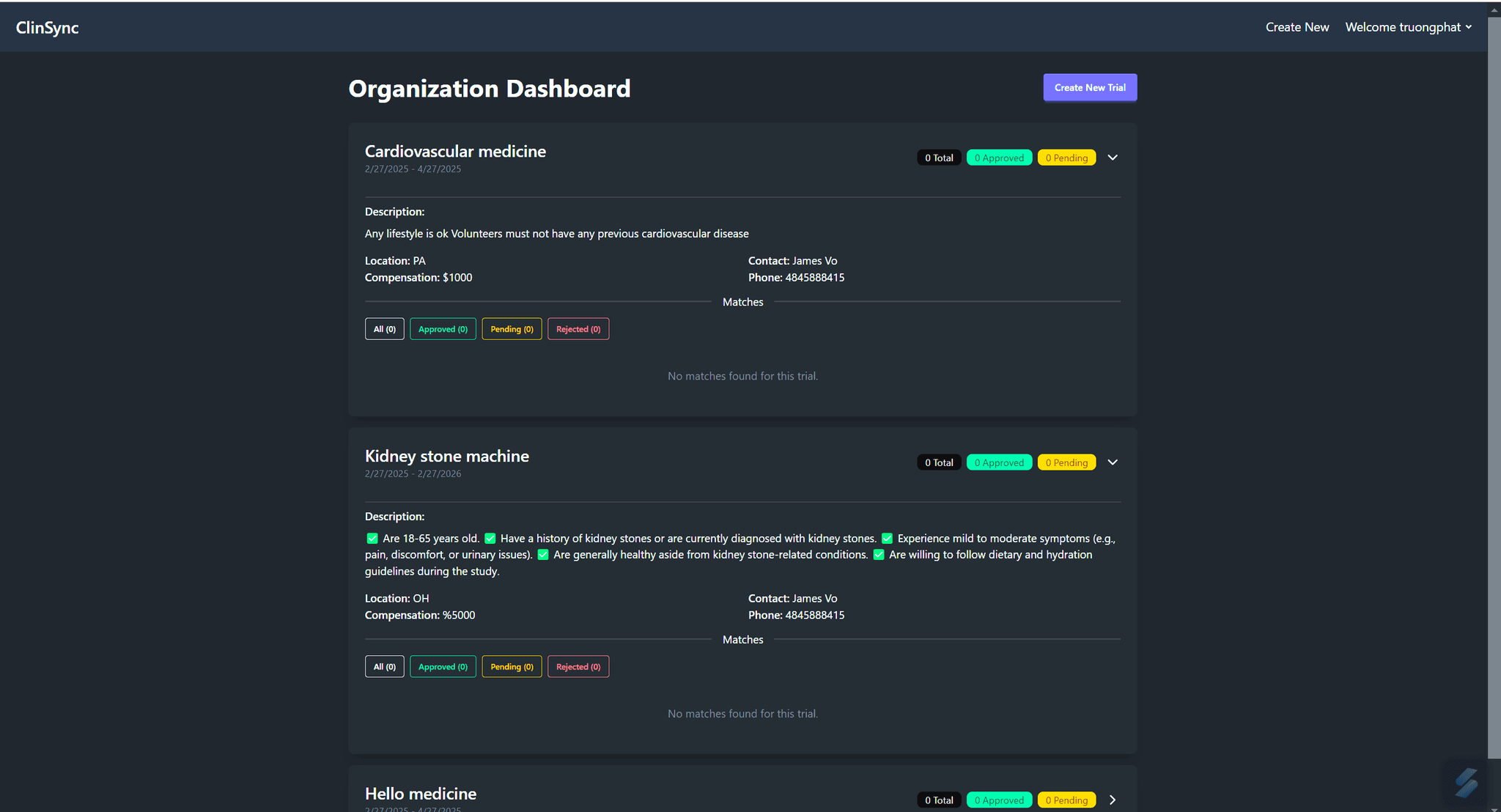Filter Cardiovascular matches by Rejected (0)
1501x812 pixels.
[578, 329]
